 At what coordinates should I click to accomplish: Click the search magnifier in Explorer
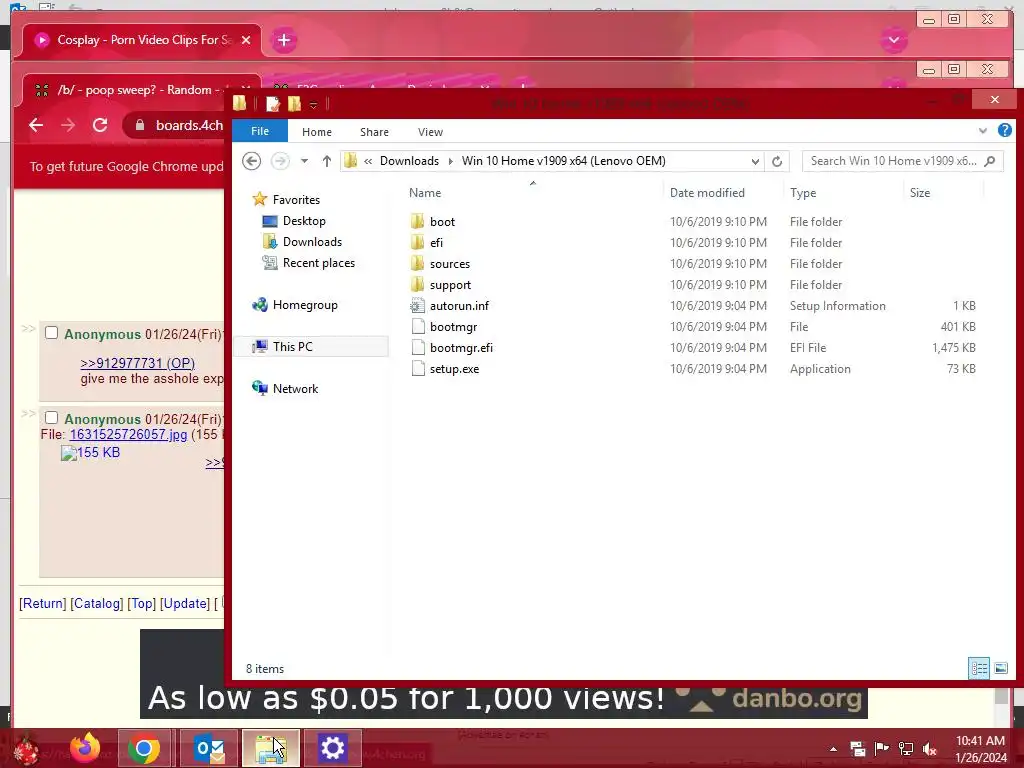click(x=990, y=161)
